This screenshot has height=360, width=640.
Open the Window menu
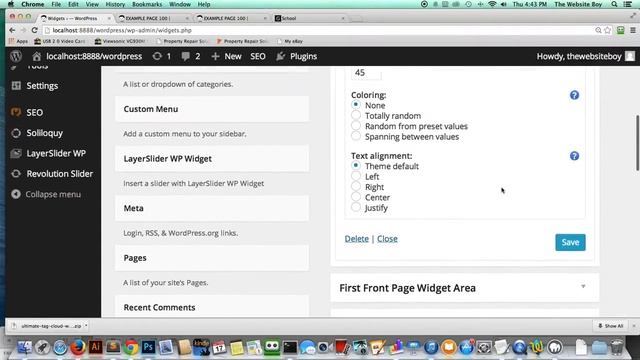click(x=180, y=4)
